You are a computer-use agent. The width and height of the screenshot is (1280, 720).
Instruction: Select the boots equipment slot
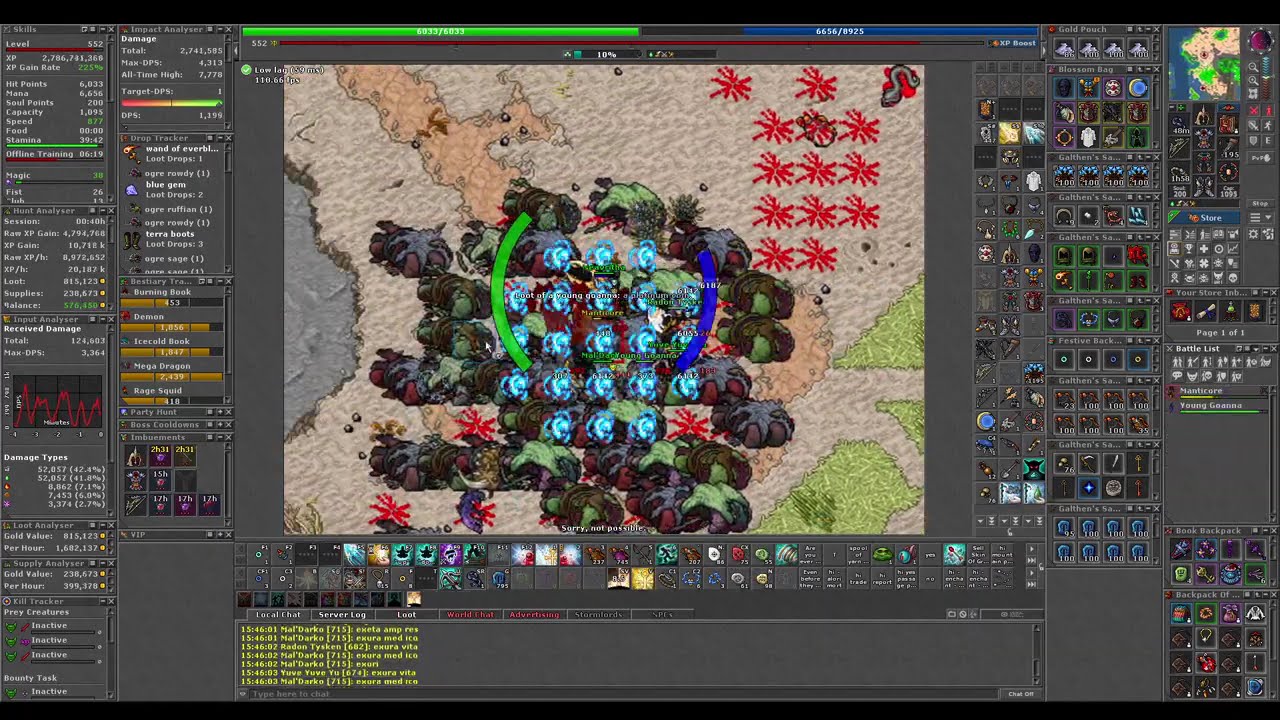1204,185
